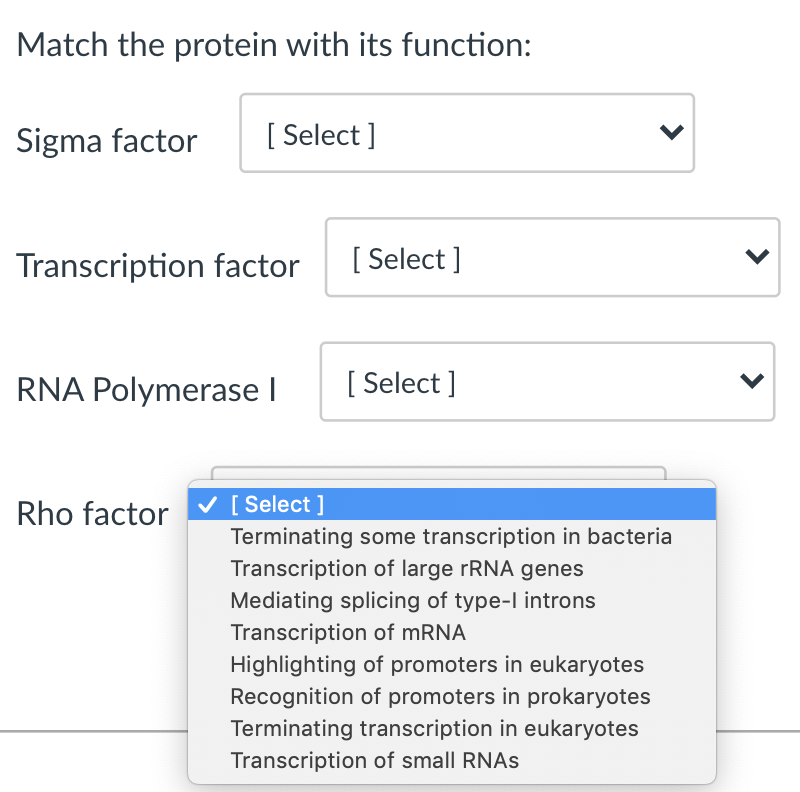Choose "Terminating some transcription in bacteria"
The height and width of the screenshot is (792, 800).
click(x=451, y=537)
